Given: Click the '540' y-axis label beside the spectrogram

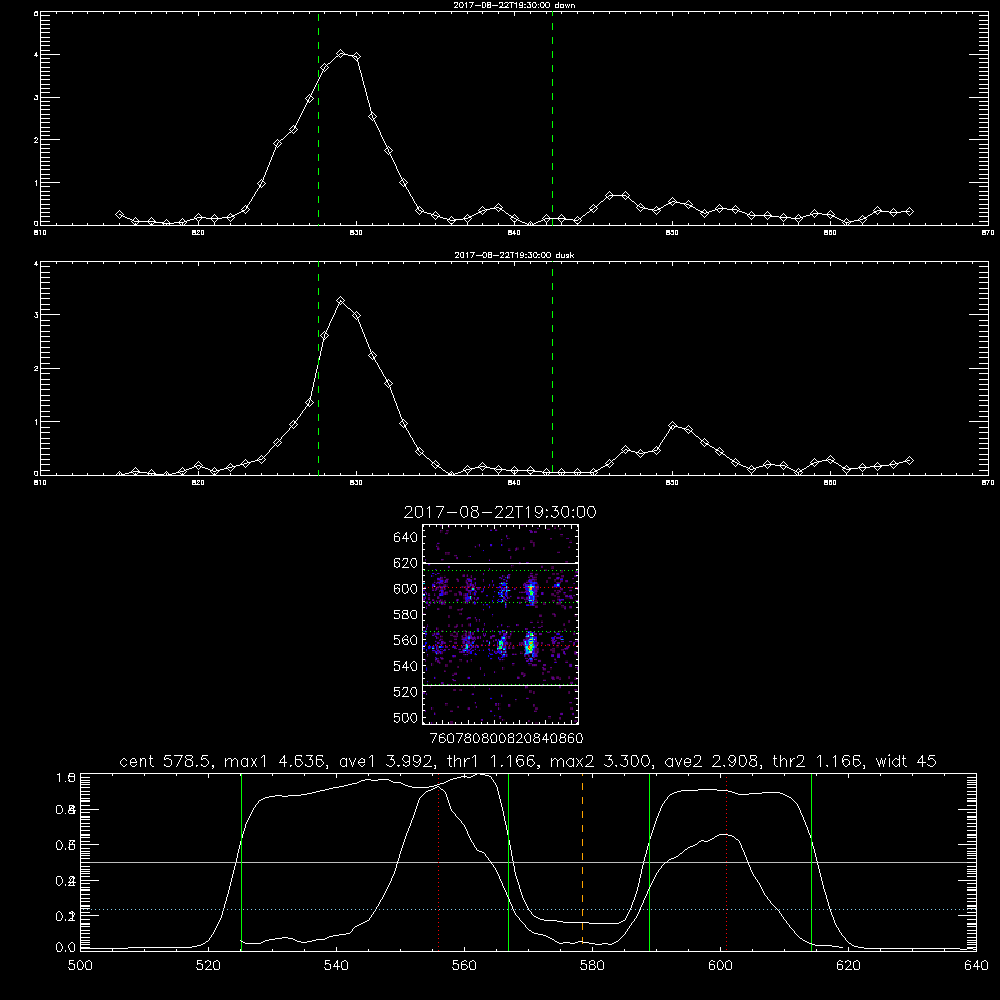Looking at the screenshot, I should [406, 666].
